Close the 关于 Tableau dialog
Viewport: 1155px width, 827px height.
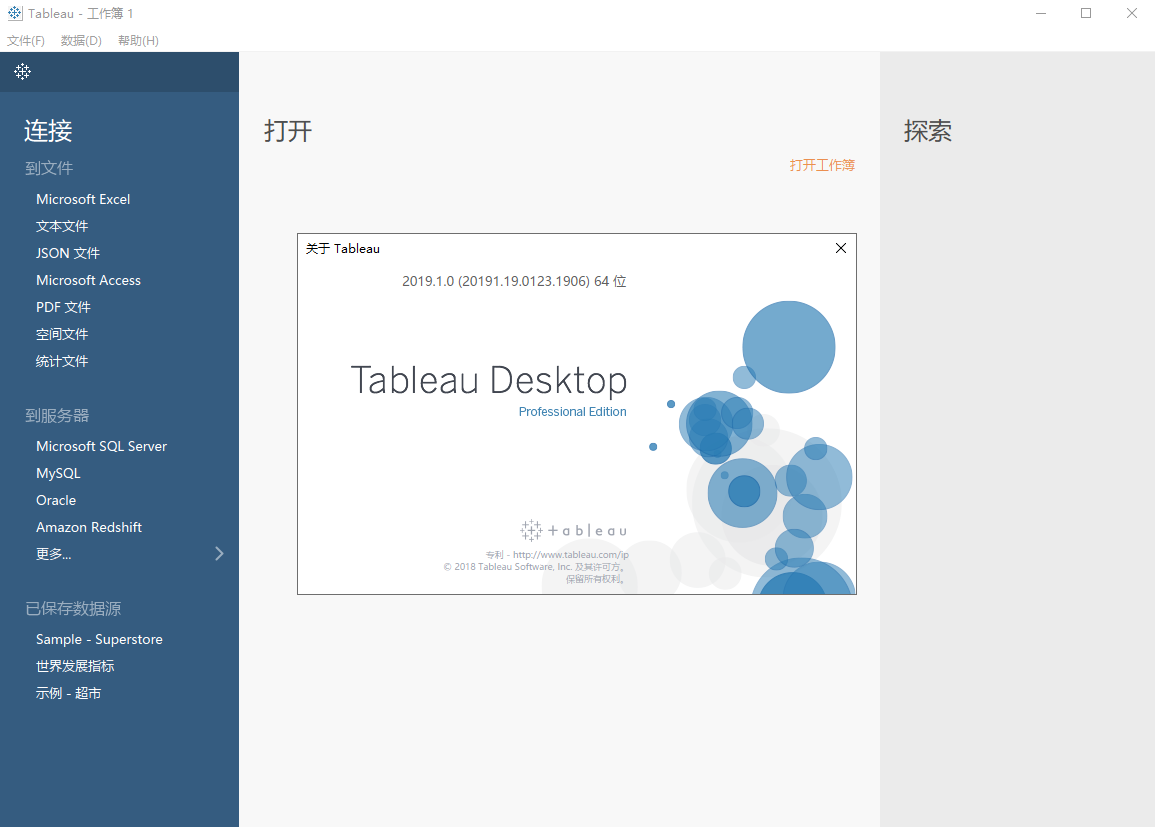tap(840, 248)
